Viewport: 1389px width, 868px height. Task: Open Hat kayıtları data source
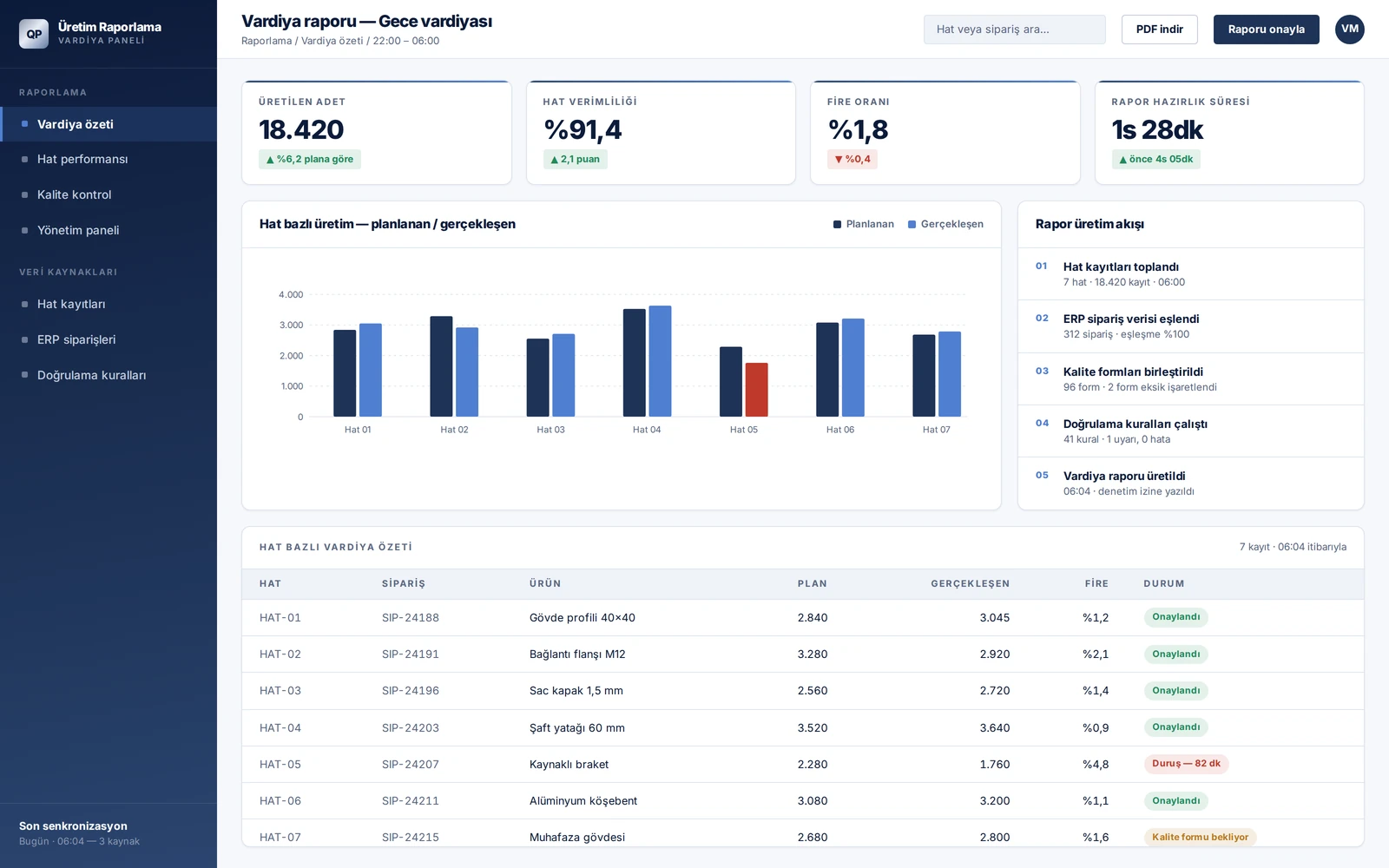click(x=109, y=304)
